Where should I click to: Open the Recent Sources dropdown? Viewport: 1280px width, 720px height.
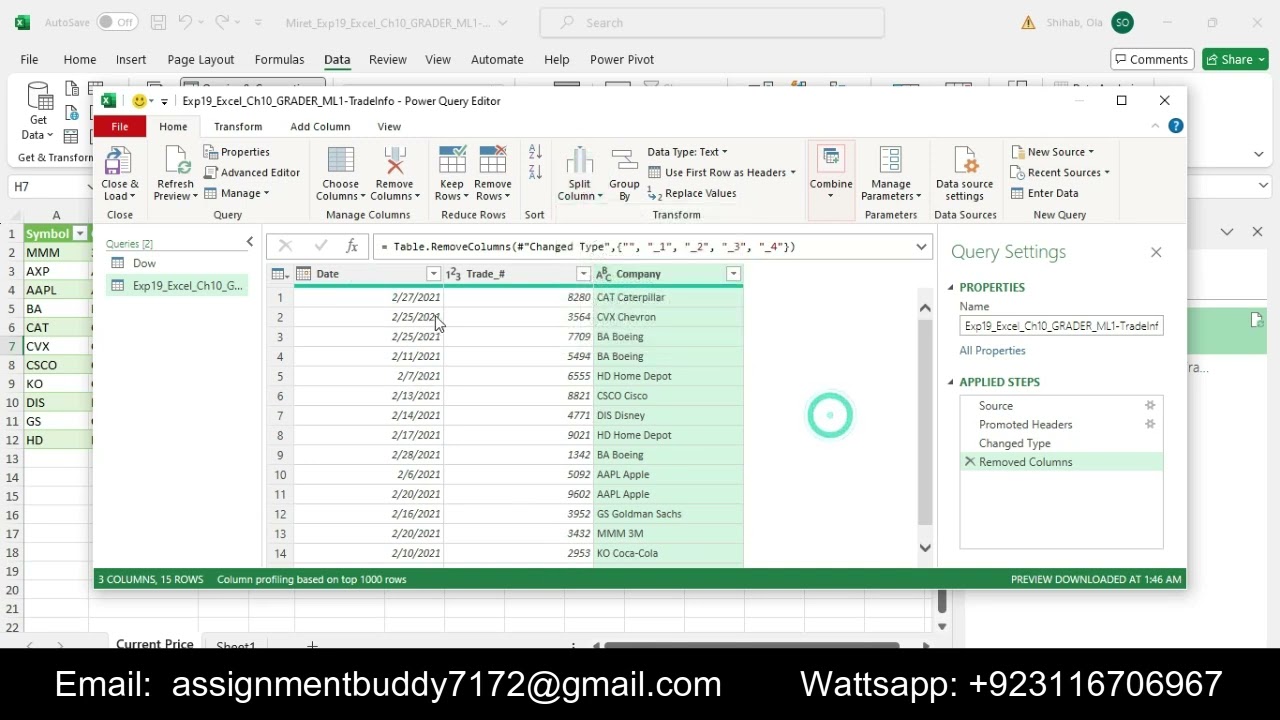tap(1061, 172)
